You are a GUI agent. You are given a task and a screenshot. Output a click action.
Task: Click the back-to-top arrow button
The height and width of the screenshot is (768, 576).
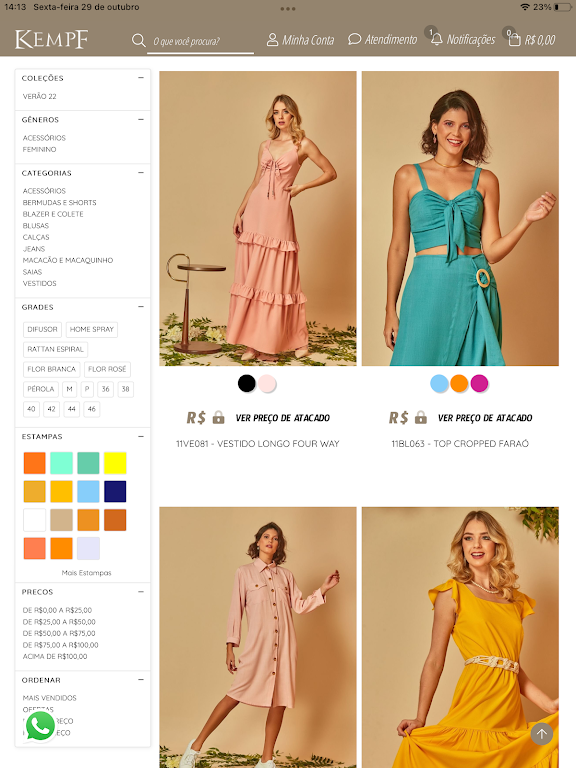[x=542, y=734]
